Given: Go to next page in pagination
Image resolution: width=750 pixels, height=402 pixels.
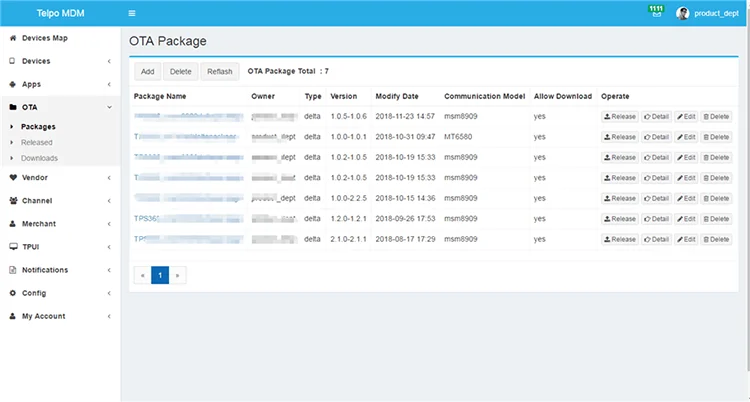Looking at the screenshot, I should (x=178, y=274).
